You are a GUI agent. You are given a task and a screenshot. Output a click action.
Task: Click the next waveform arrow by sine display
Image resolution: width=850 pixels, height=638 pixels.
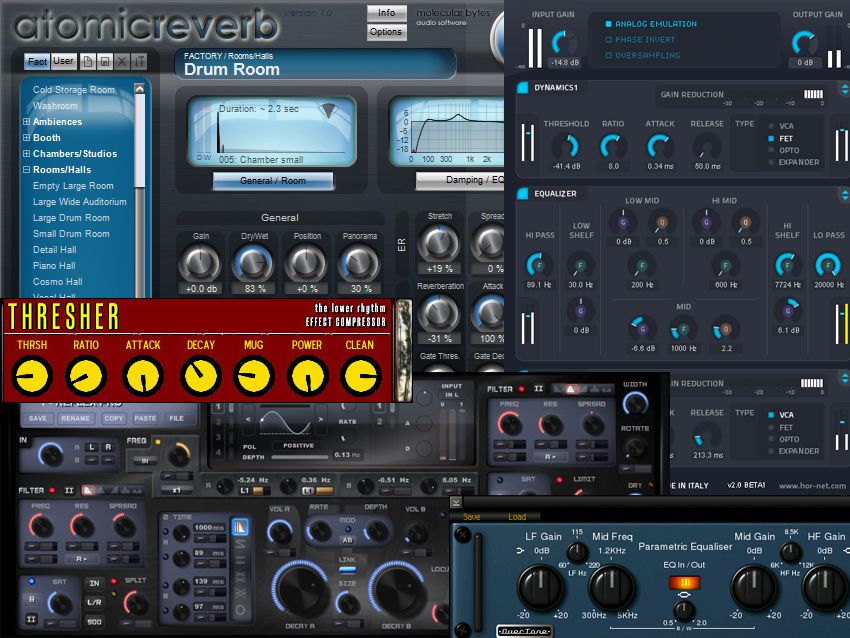click(320, 420)
